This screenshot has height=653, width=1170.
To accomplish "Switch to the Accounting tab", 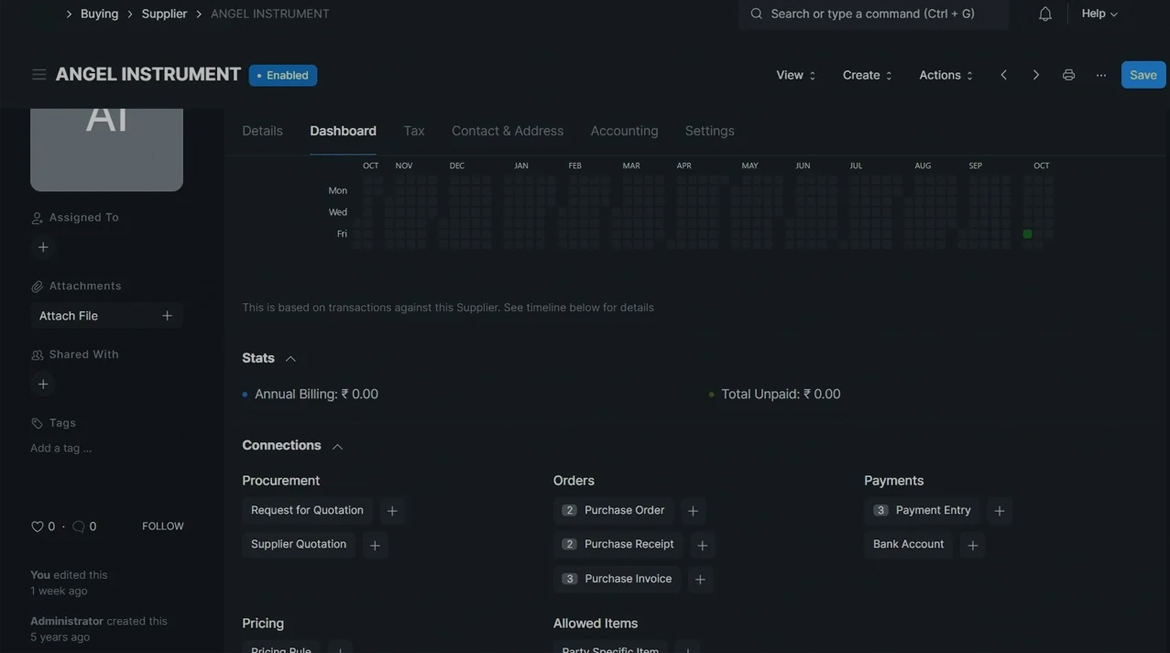I will tap(624, 131).
